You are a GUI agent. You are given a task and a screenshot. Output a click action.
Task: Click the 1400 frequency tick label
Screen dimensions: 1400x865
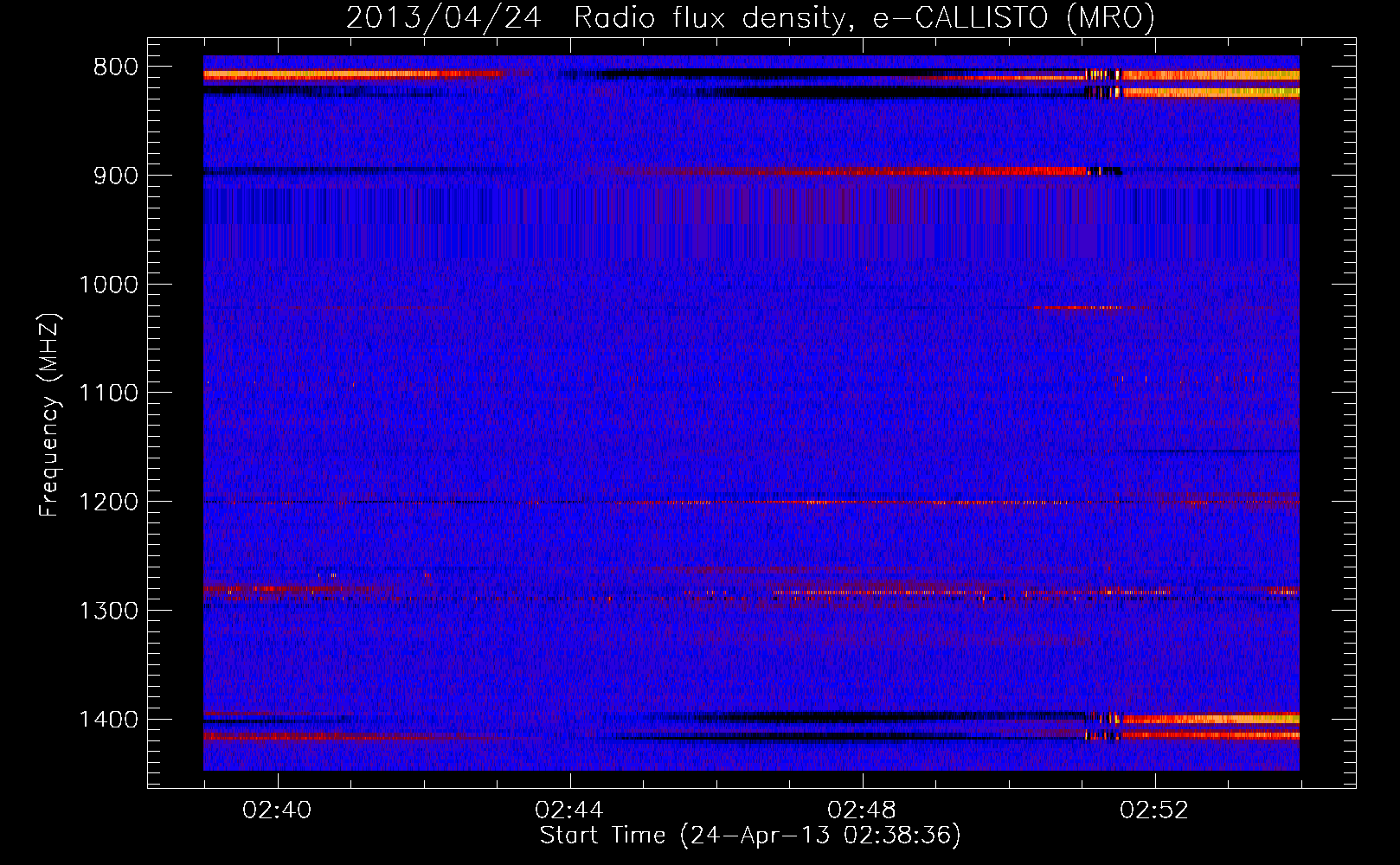108,720
